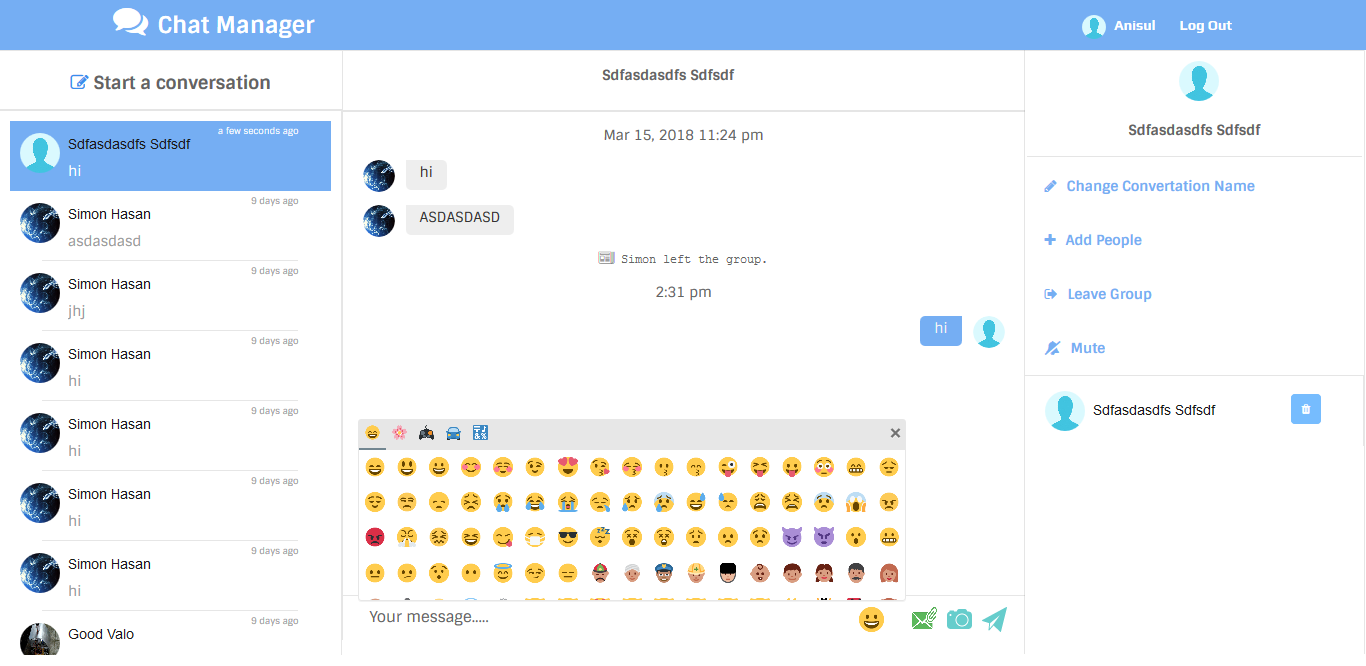Click the envelope attachment icon
The width and height of the screenshot is (1366, 666).
click(924, 619)
